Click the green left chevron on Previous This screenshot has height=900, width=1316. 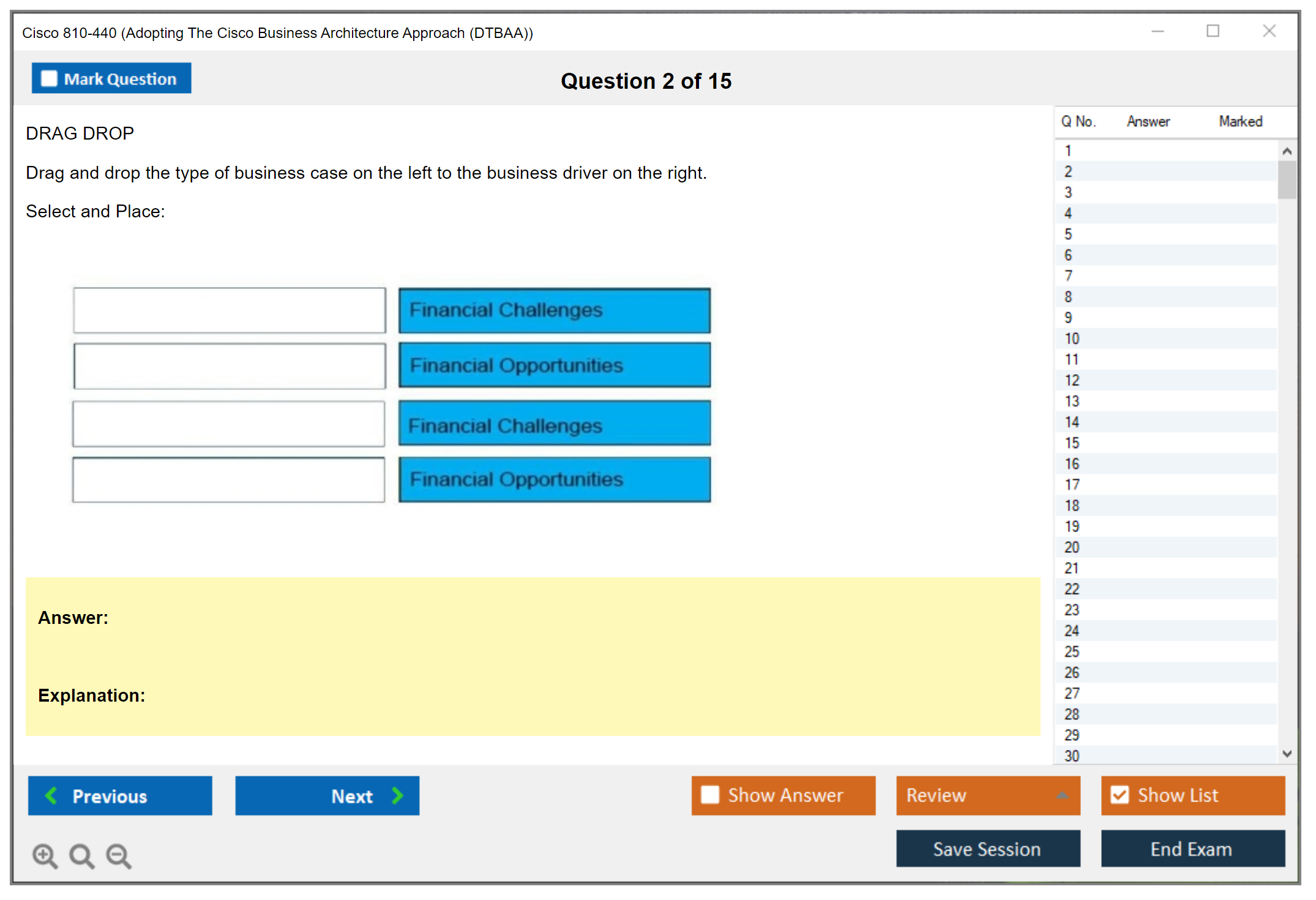[x=51, y=795]
